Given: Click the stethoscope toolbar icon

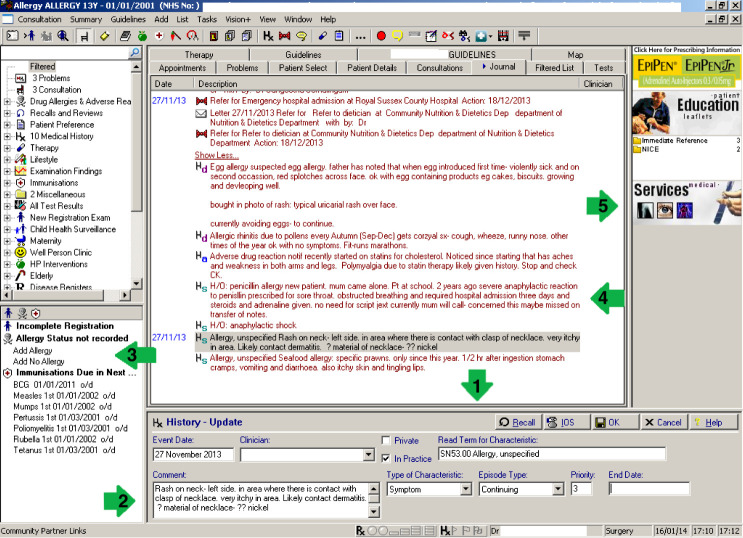Looking at the screenshot, I should (192, 36).
